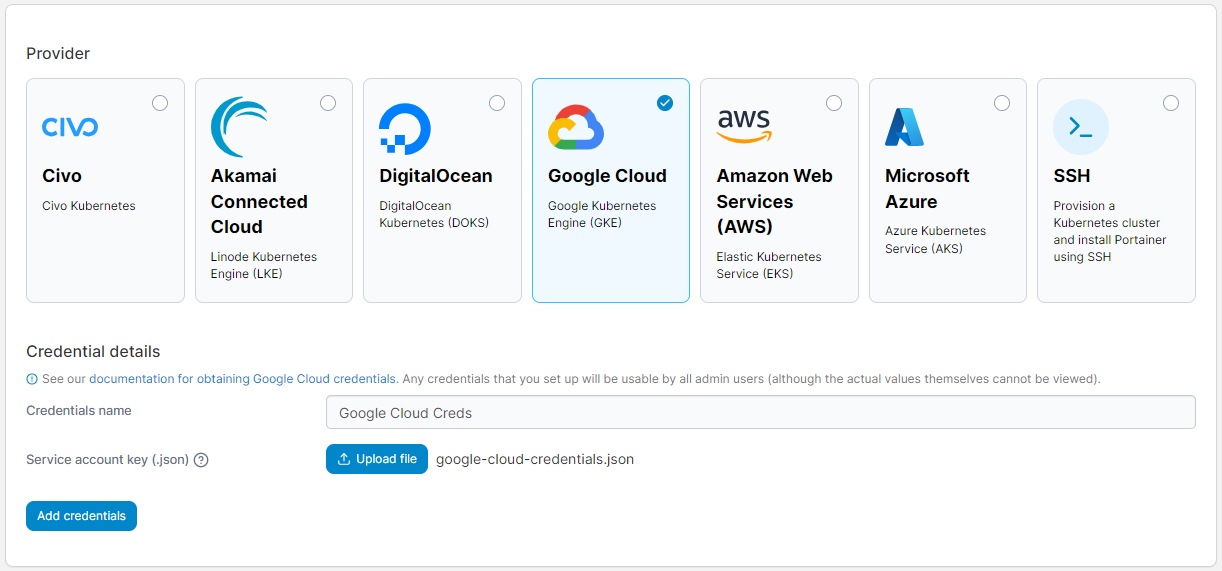Click the Akamai Connected Cloud logo
The width and height of the screenshot is (1222, 571).
(x=239, y=127)
